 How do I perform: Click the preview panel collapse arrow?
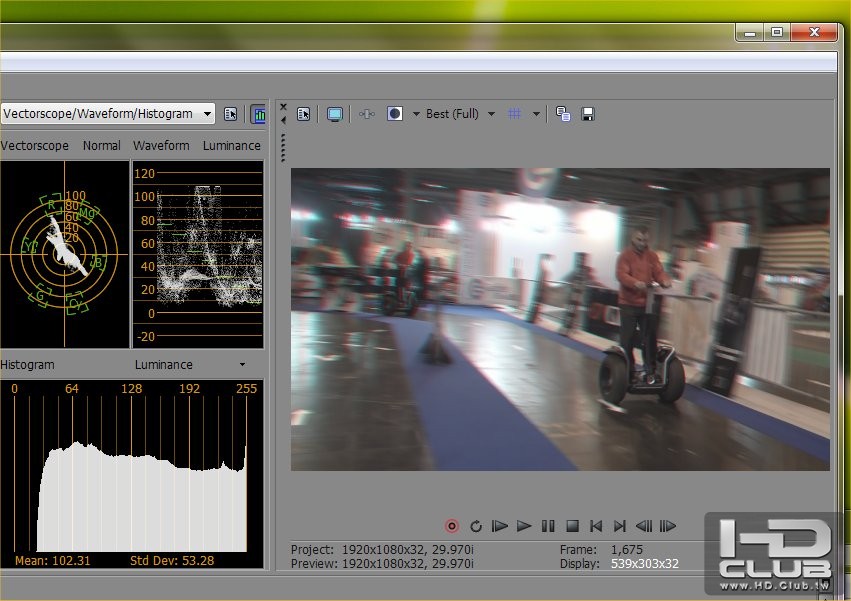[283, 121]
